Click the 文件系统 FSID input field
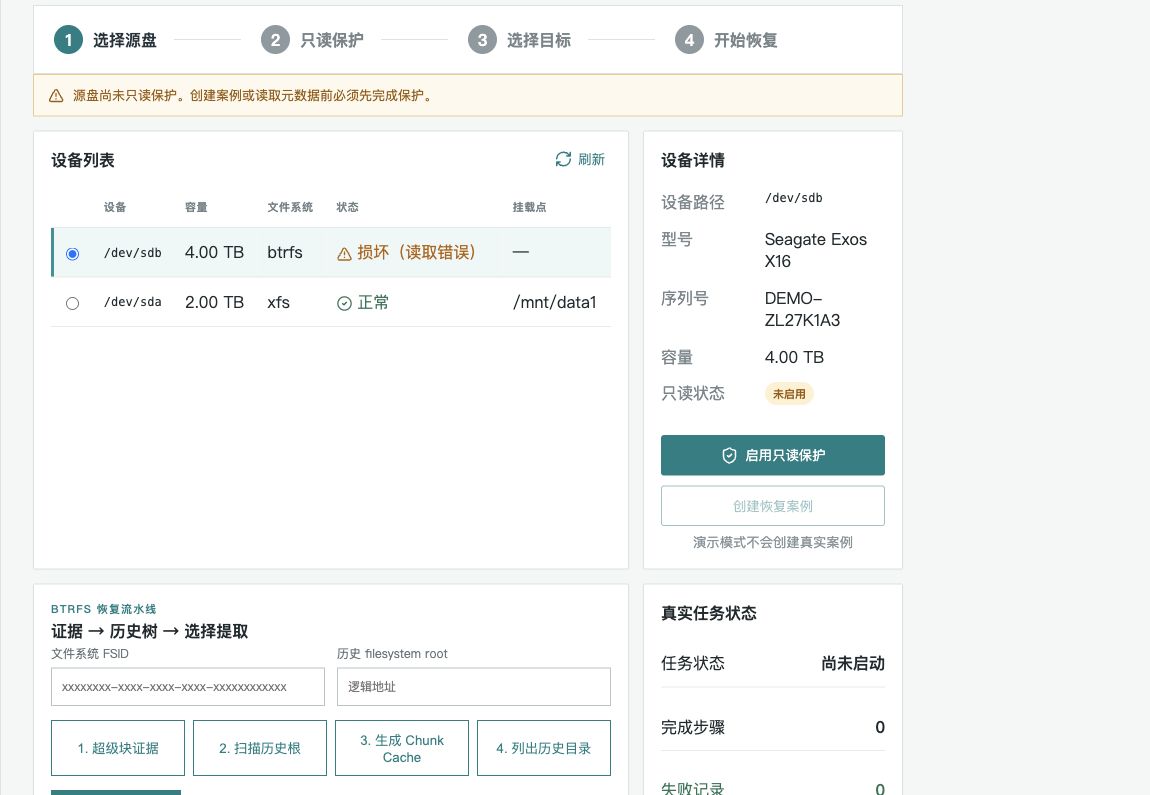Viewport: 1150px width, 795px height. pos(188,686)
